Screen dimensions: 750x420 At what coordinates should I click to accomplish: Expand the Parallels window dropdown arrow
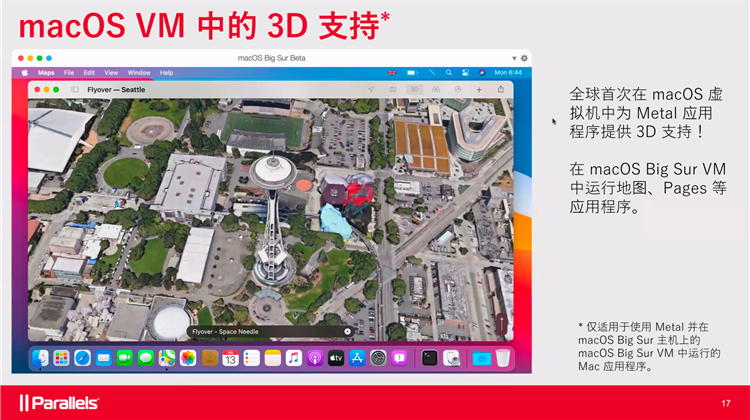pos(514,58)
